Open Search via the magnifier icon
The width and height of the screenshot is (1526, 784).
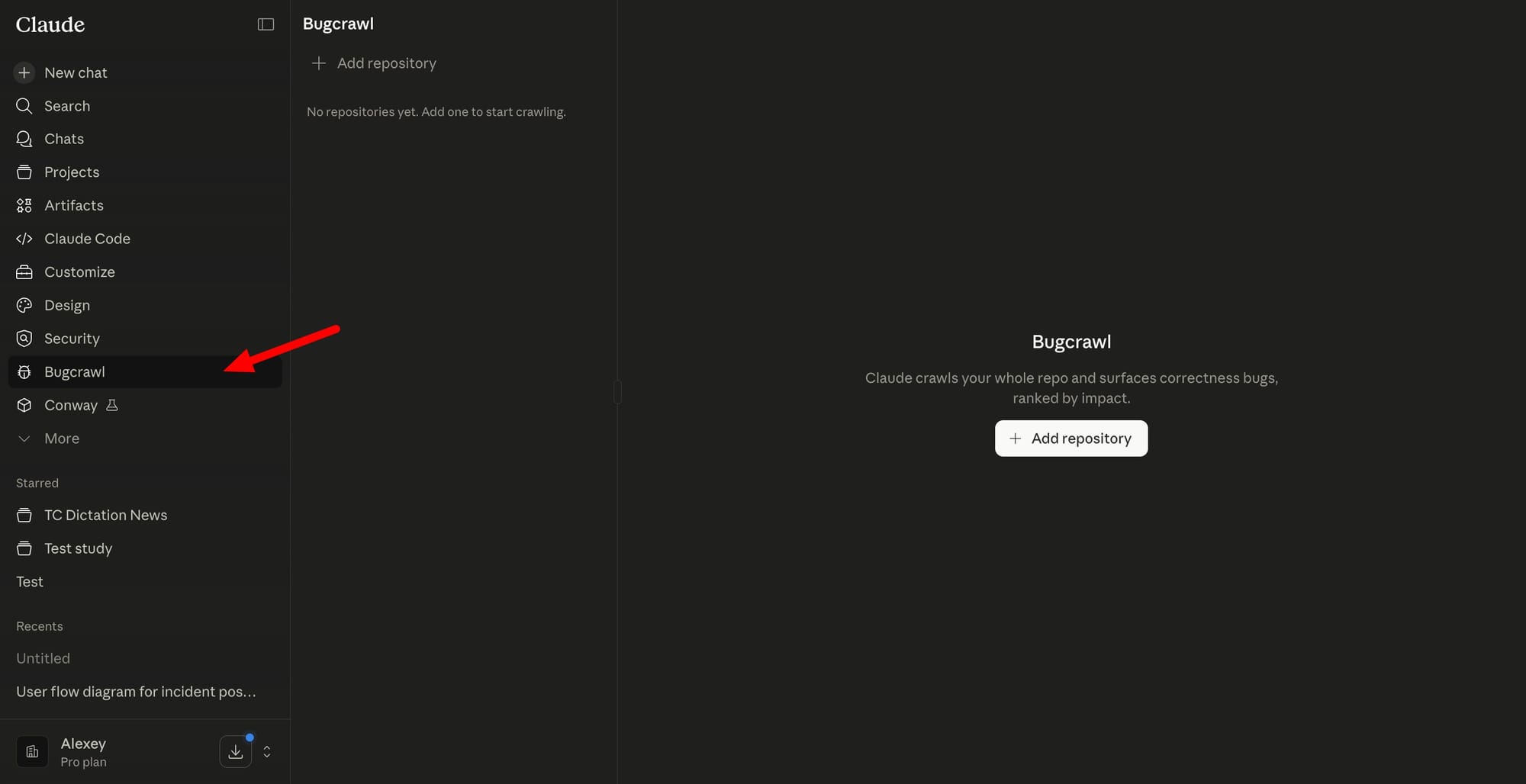click(24, 106)
